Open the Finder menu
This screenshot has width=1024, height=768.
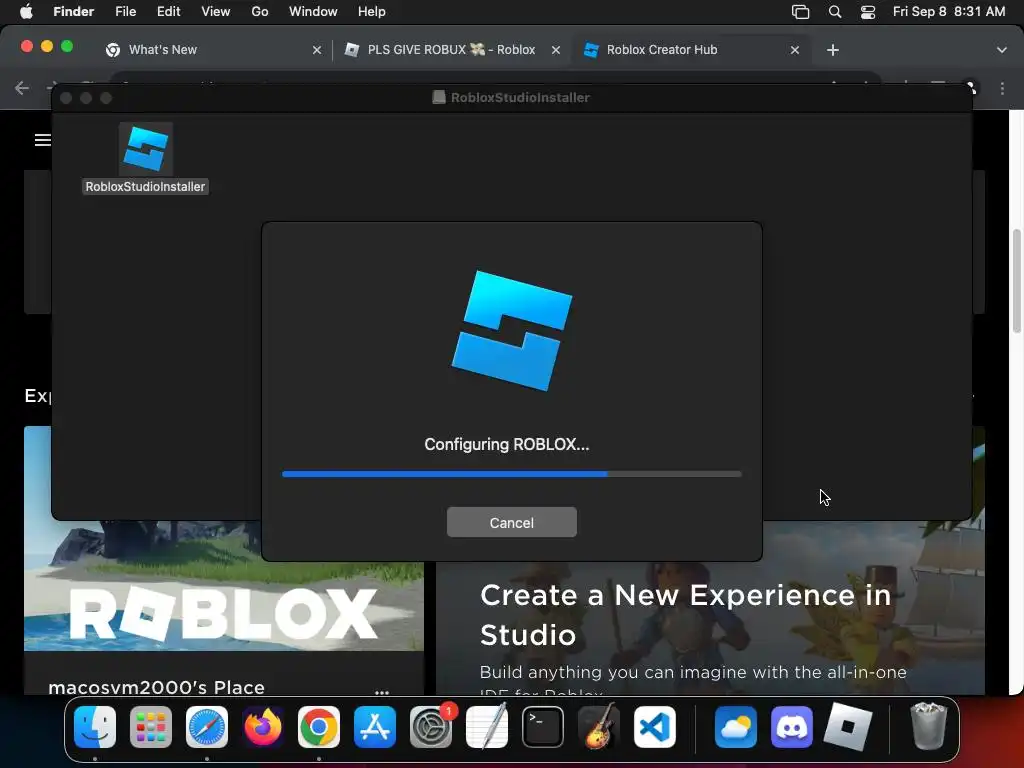coord(73,12)
